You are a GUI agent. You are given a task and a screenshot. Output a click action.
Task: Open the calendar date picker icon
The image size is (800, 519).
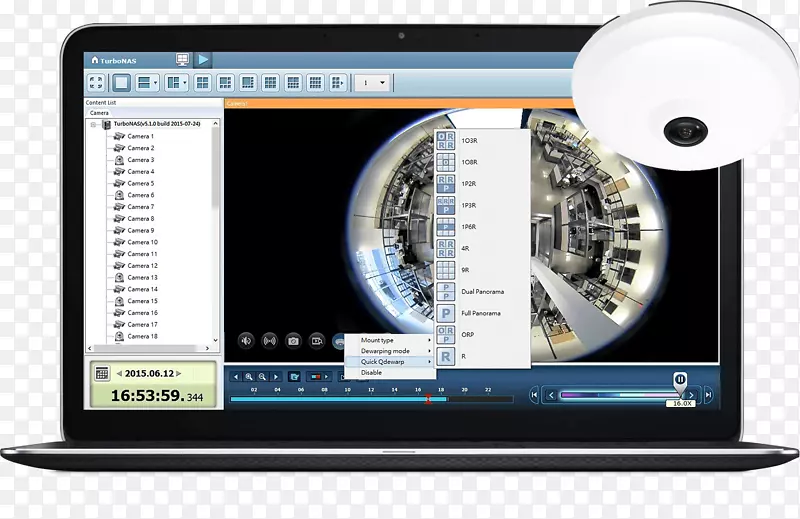tap(101, 373)
